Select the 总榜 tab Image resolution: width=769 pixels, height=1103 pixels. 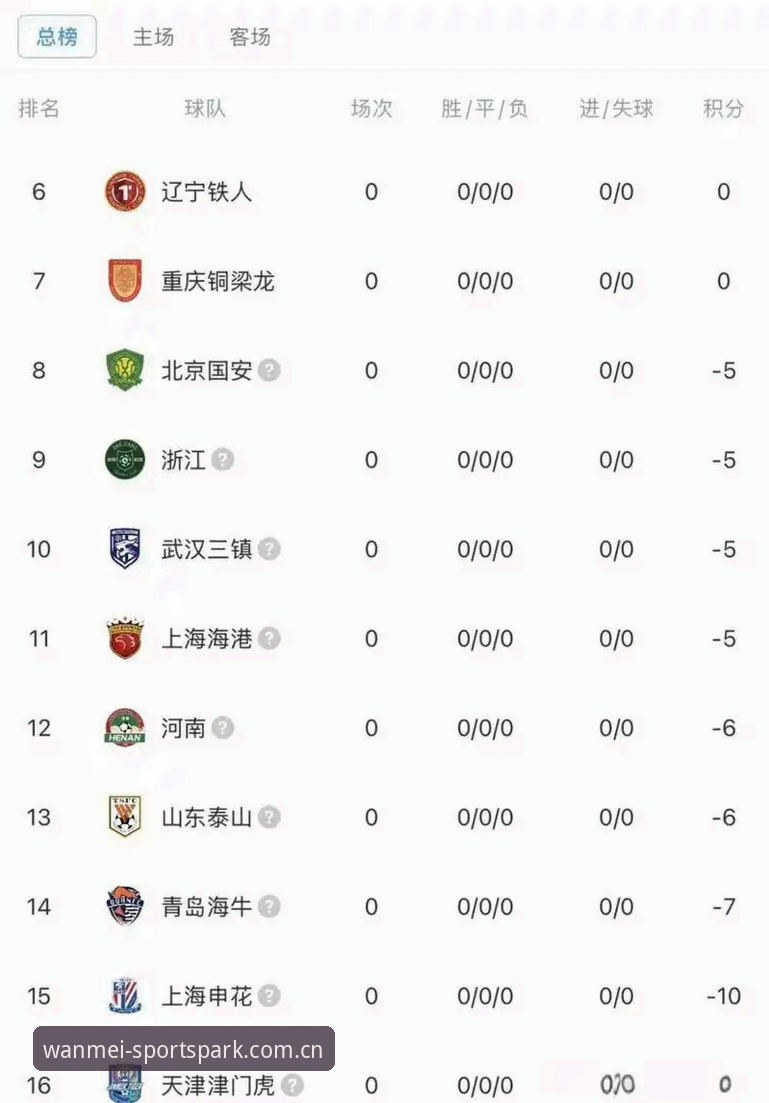tap(57, 37)
